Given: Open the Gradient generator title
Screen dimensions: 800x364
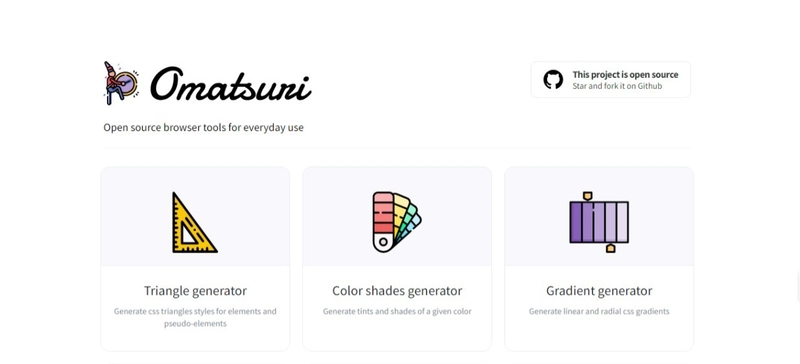Looking at the screenshot, I should click(x=599, y=291).
